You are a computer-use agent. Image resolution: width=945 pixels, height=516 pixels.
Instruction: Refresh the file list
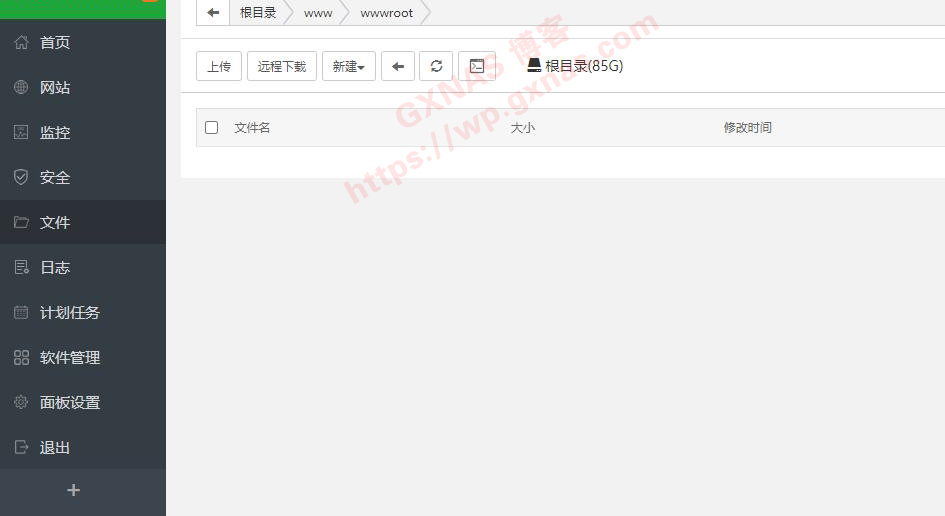pyautogui.click(x=436, y=66)
